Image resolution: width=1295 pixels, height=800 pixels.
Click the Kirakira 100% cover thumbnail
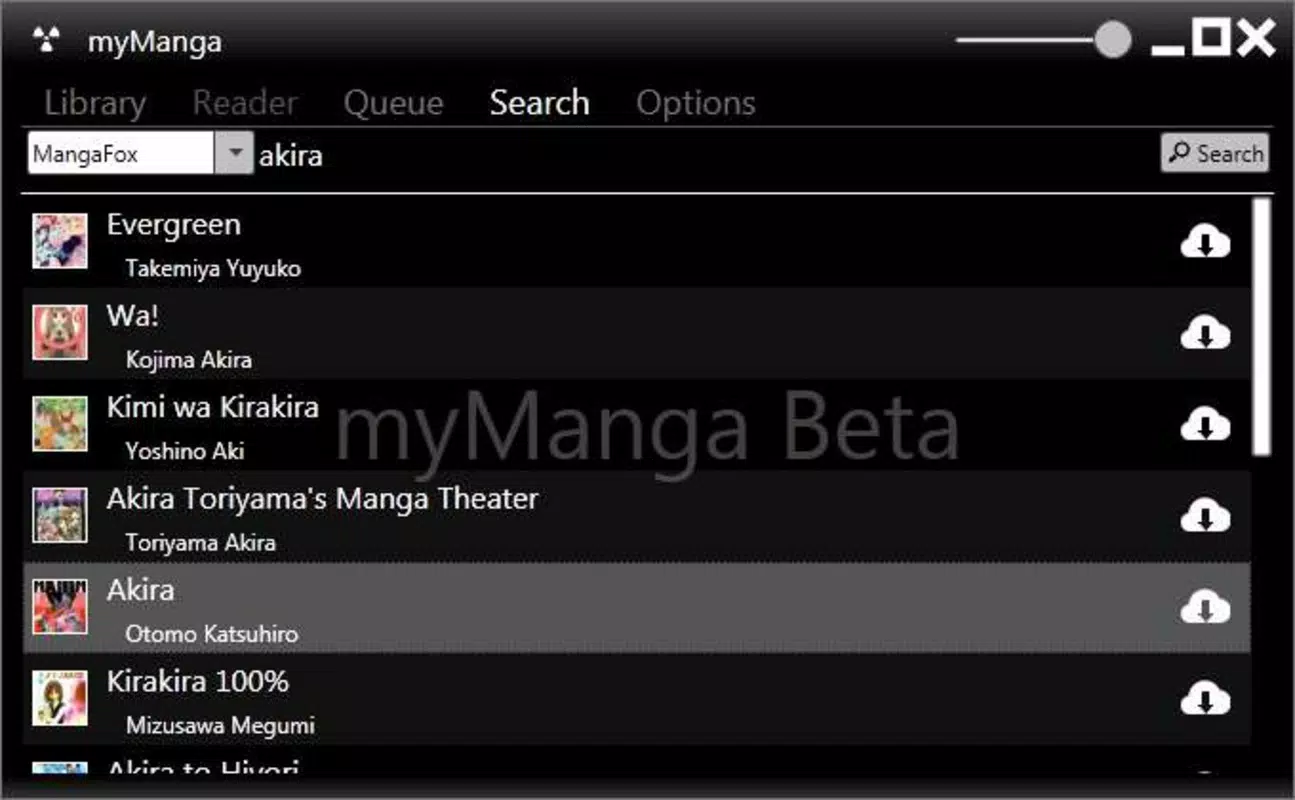click(60, 697)
